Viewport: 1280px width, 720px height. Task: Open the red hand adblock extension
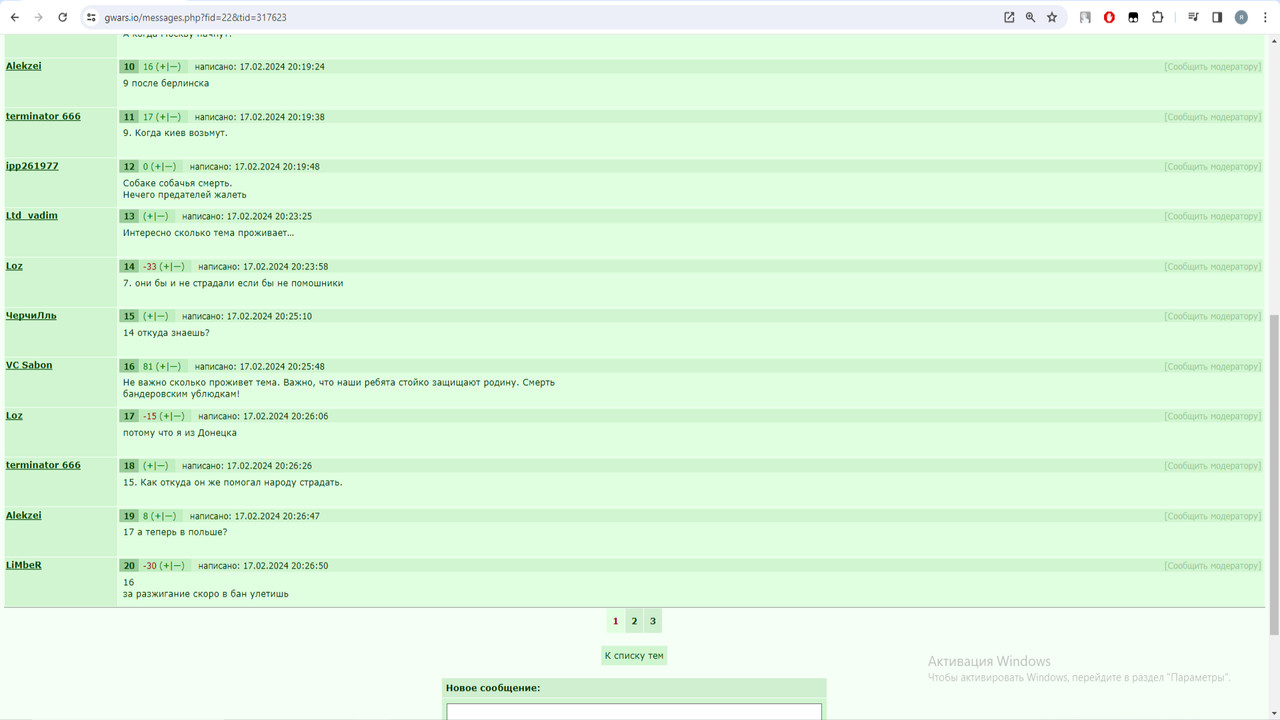coord(1109,17)
